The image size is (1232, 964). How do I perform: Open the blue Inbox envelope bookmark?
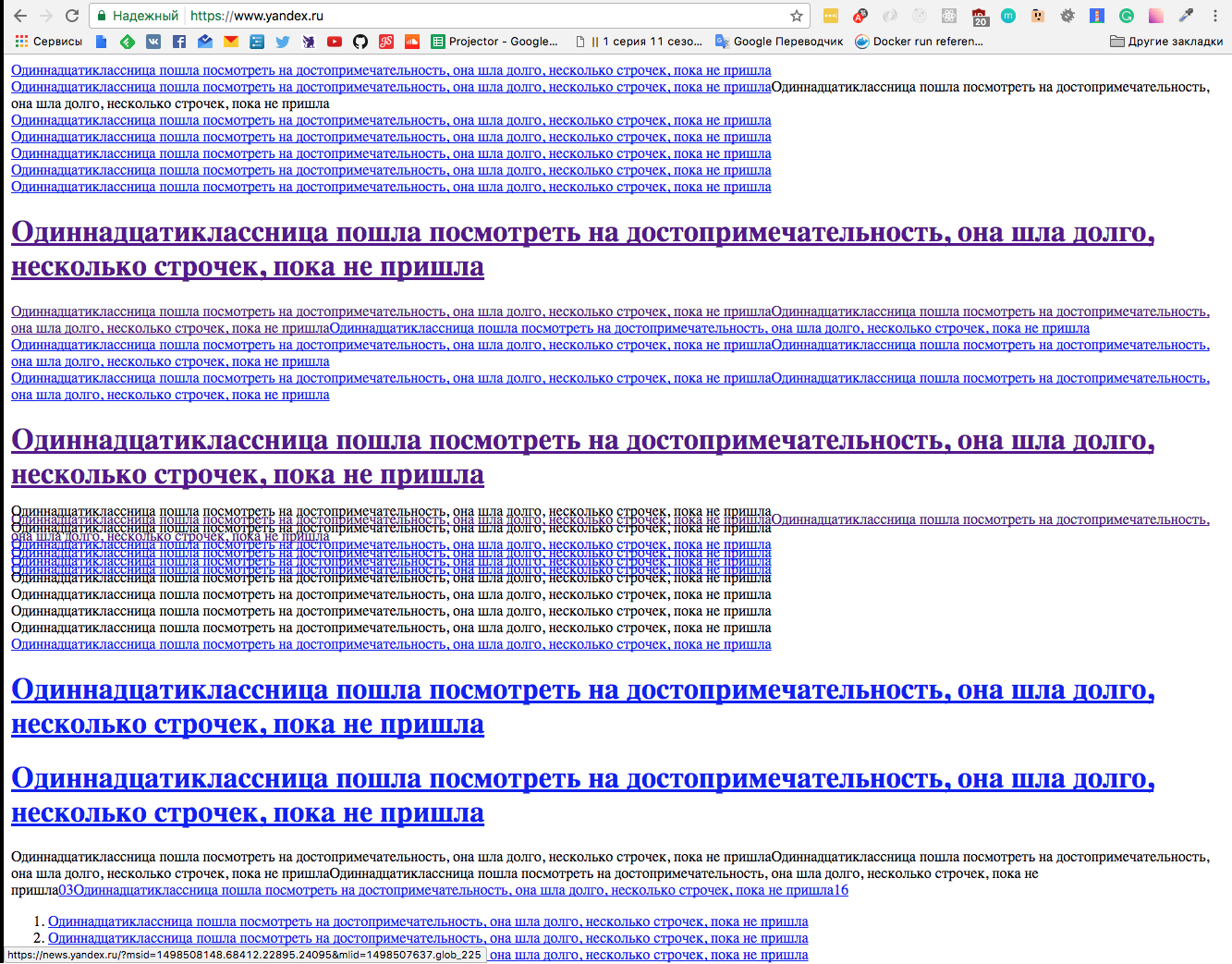point(205,42)
